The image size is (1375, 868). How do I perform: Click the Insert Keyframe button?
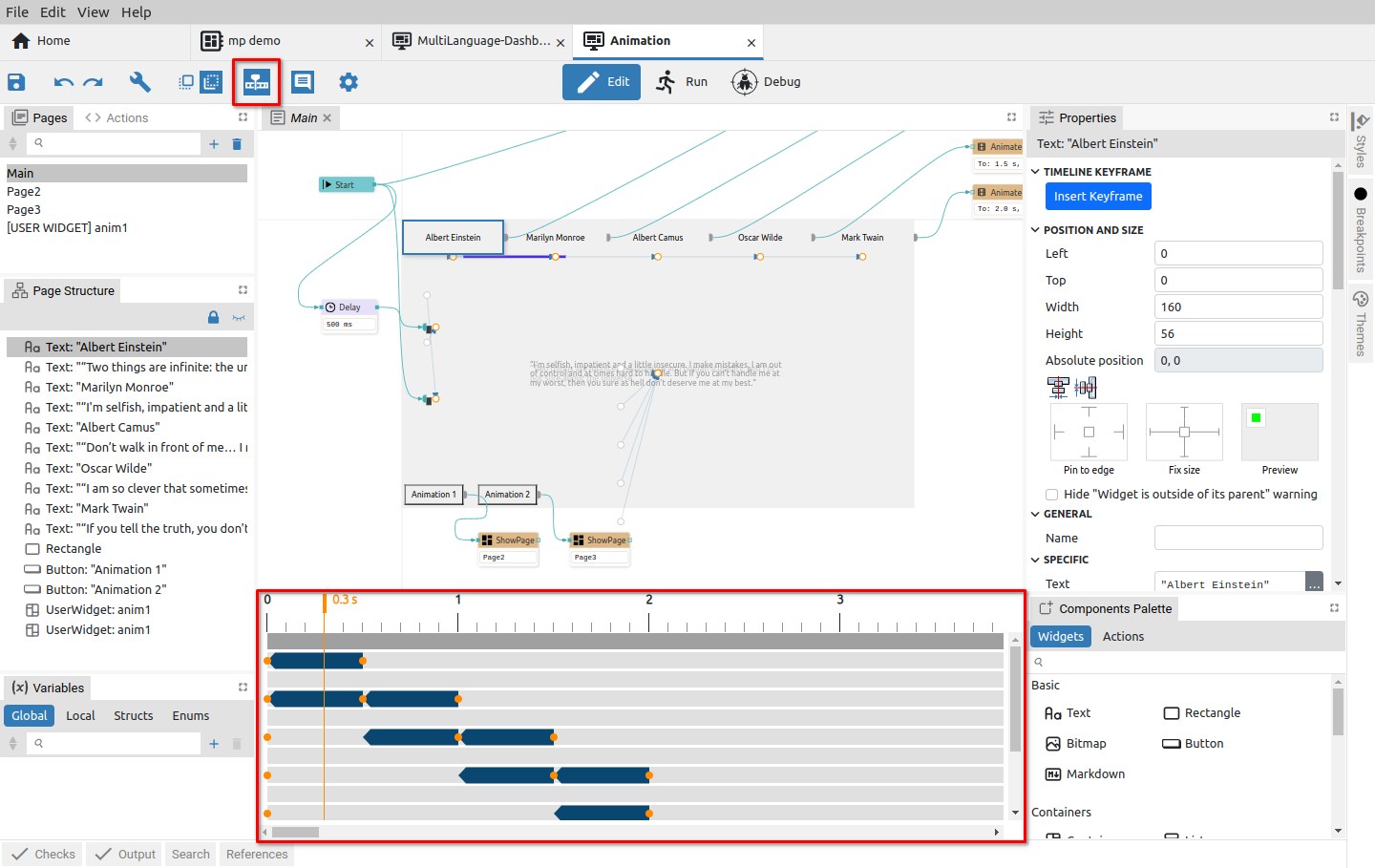(1098, 196)
